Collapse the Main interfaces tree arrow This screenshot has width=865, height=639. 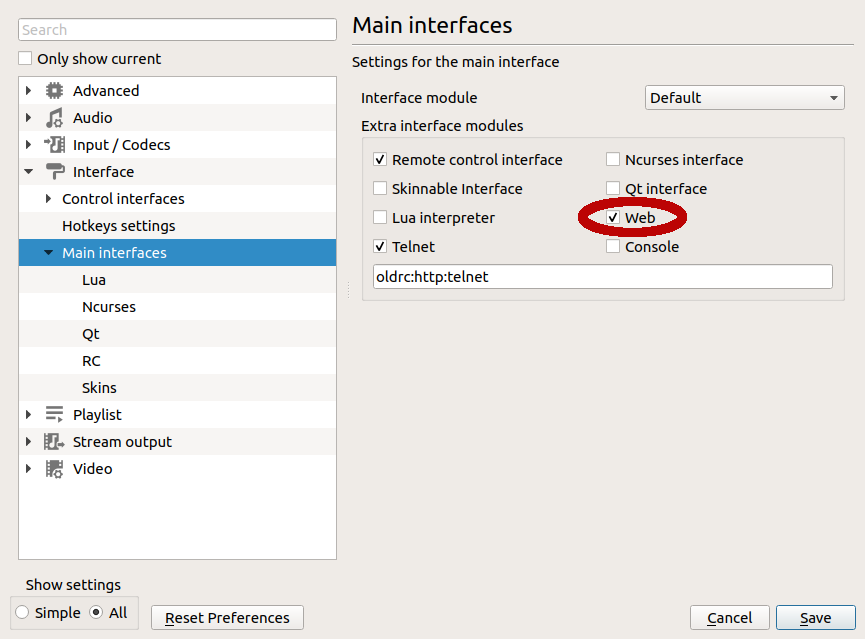(48, 253)
